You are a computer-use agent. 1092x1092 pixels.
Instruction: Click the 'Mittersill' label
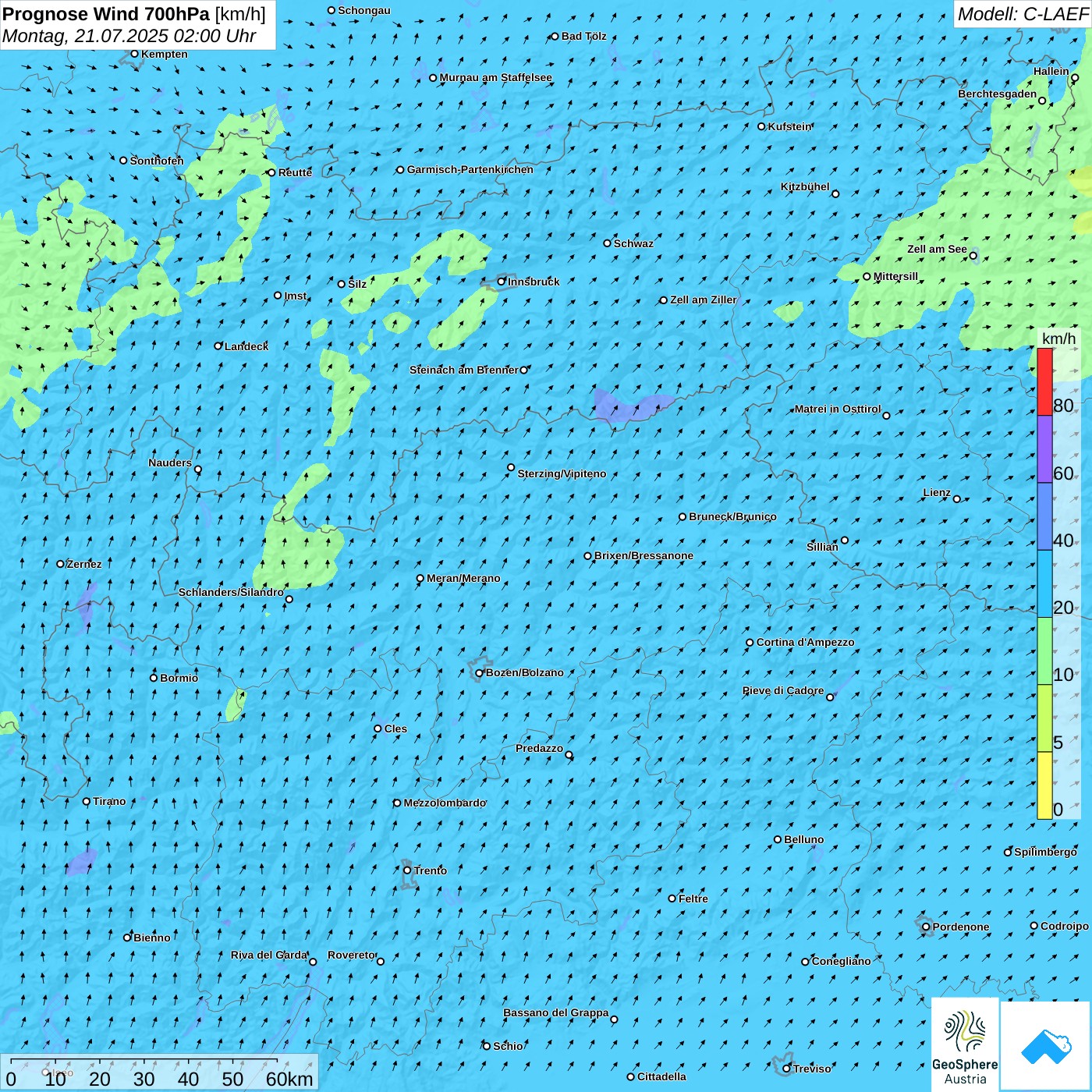[895, 276]
